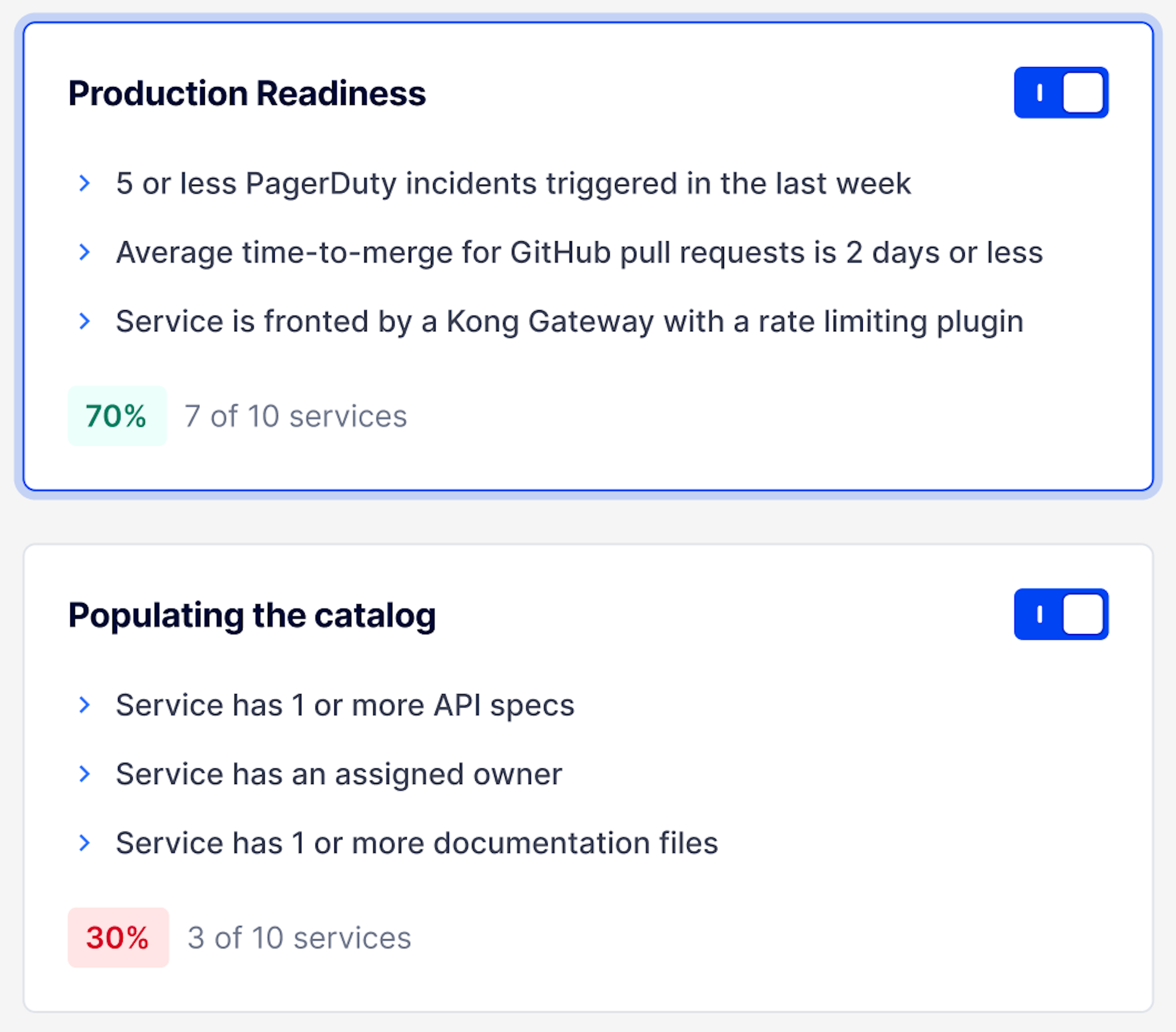
Task: Click the PagerDuty incidents criterion text
Action: point(513,184)
